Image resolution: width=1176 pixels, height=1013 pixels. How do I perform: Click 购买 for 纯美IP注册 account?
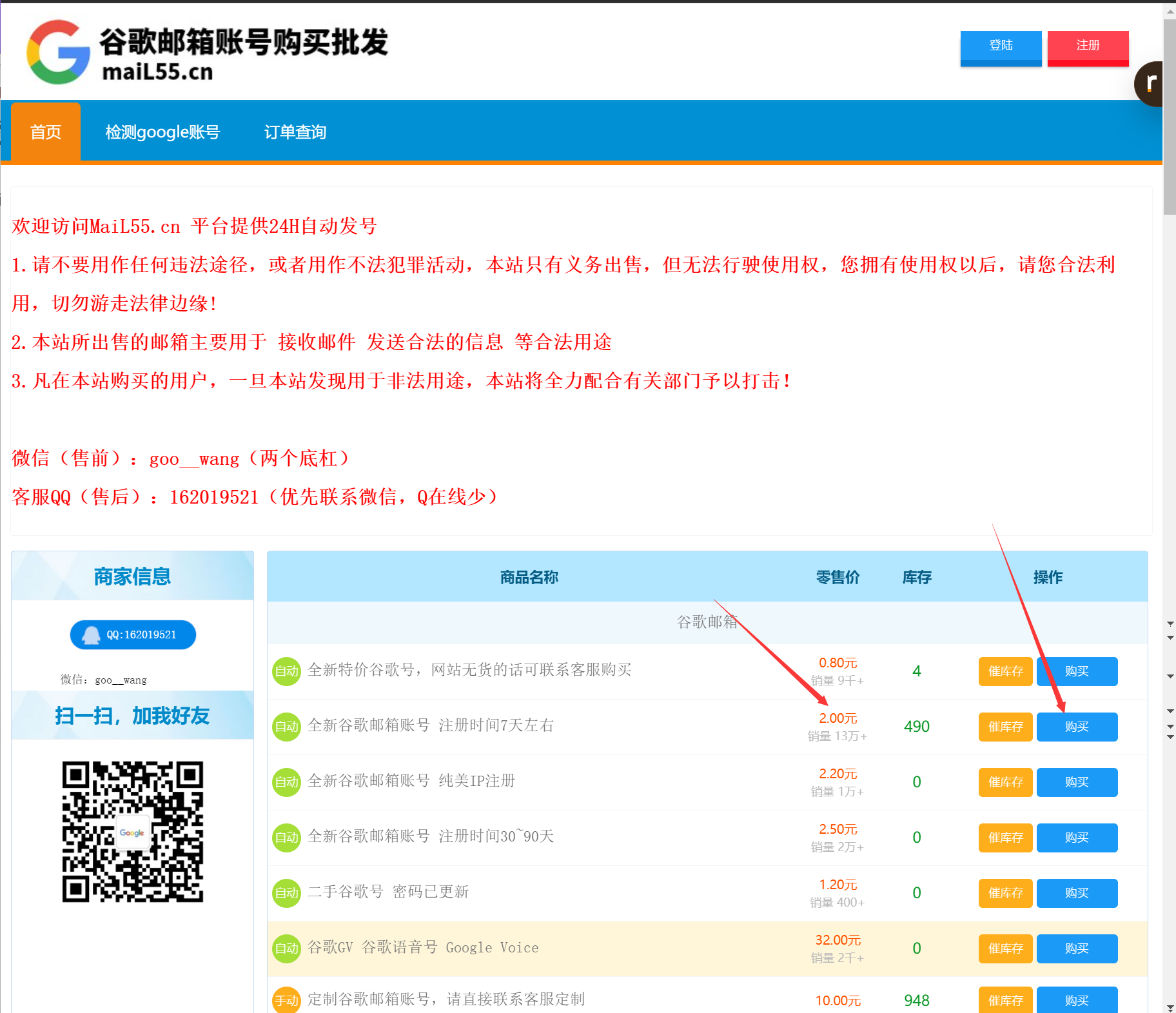coord(1077,782)
